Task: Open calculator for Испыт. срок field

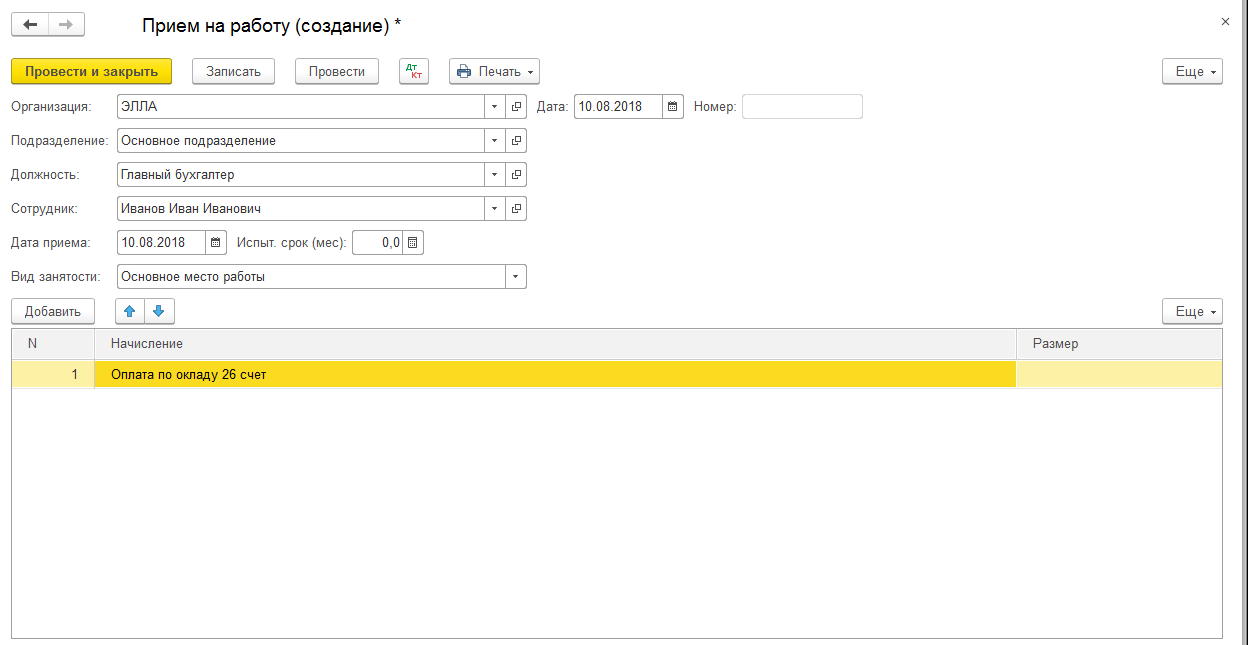Action: 413,243
